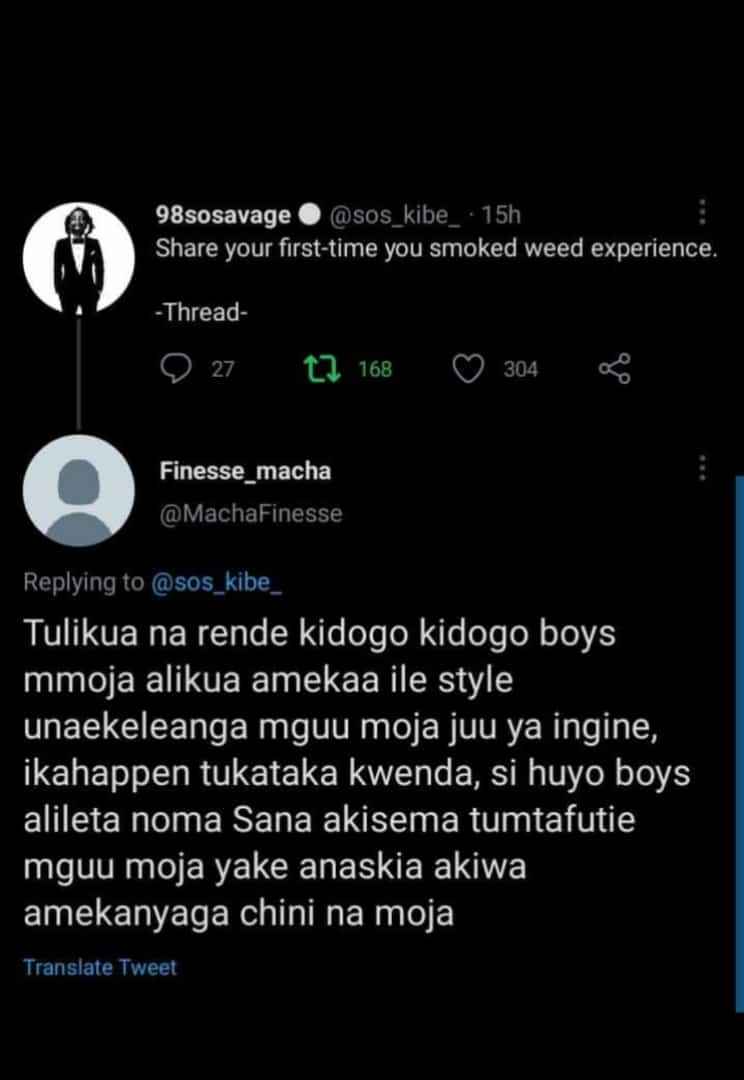Open more options on 98sosavage's tweet
This screenshot has width=744, height=1080.
click(x=702, y=213)
